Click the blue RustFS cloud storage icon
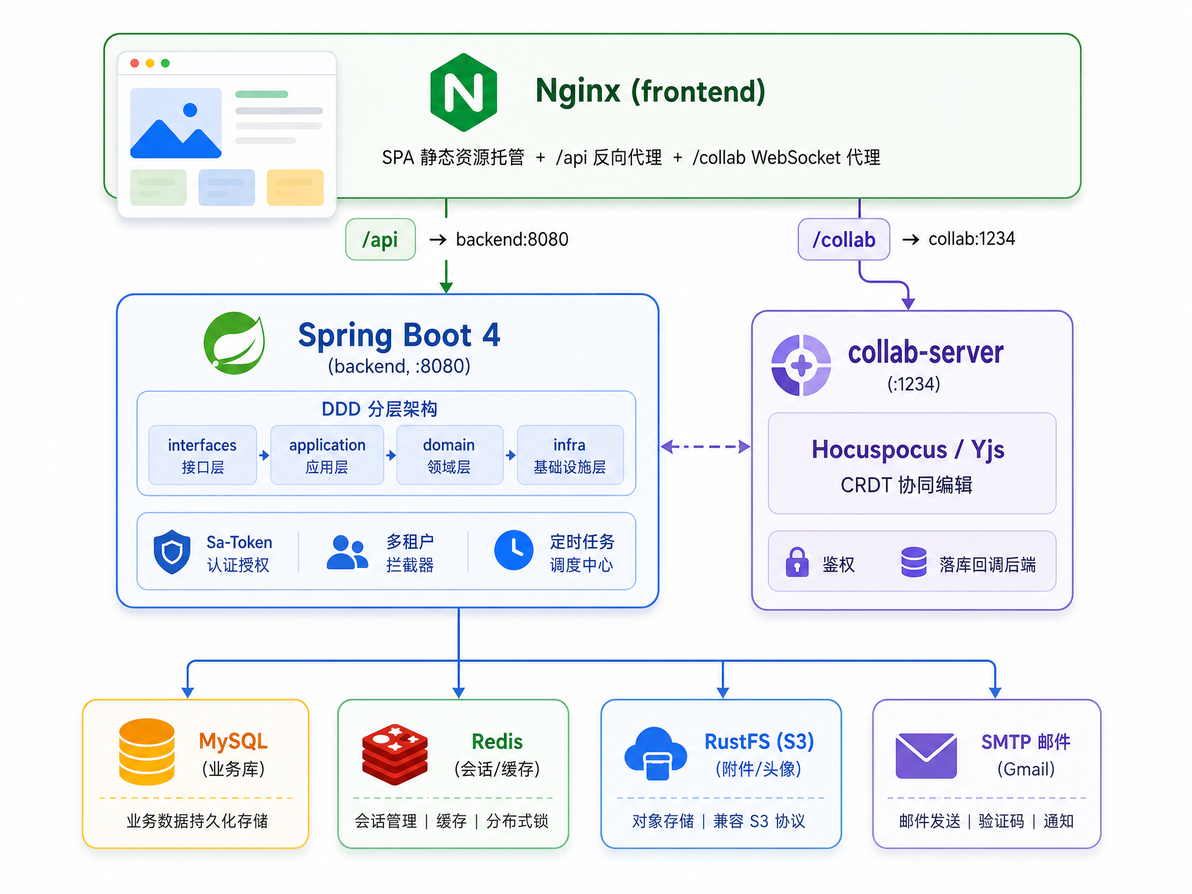Image resolution: width=1192 pixels, height=894 pixels. [655, 754]
